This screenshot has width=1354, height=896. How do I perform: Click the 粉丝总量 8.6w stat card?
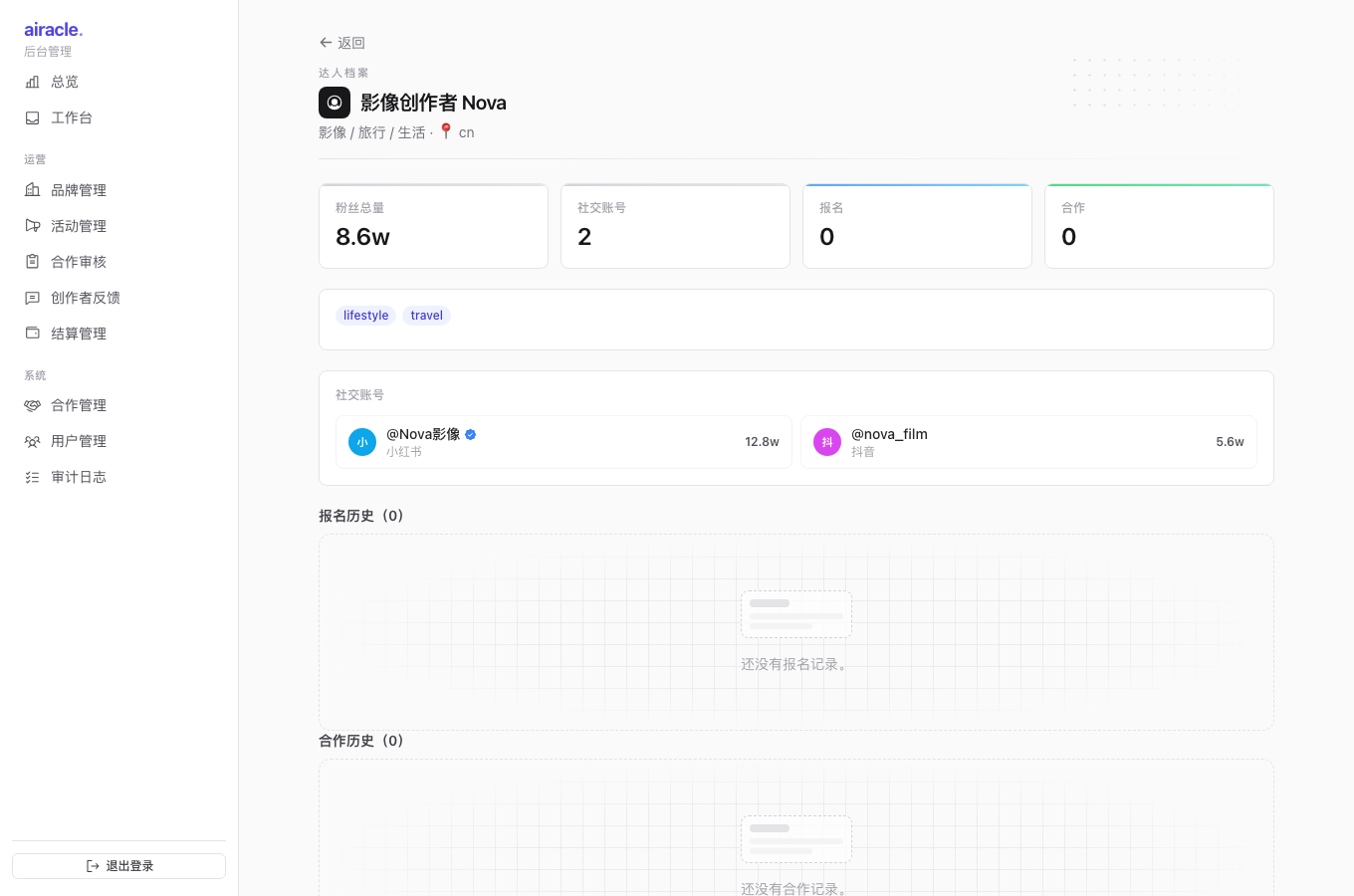pos(433,226)
